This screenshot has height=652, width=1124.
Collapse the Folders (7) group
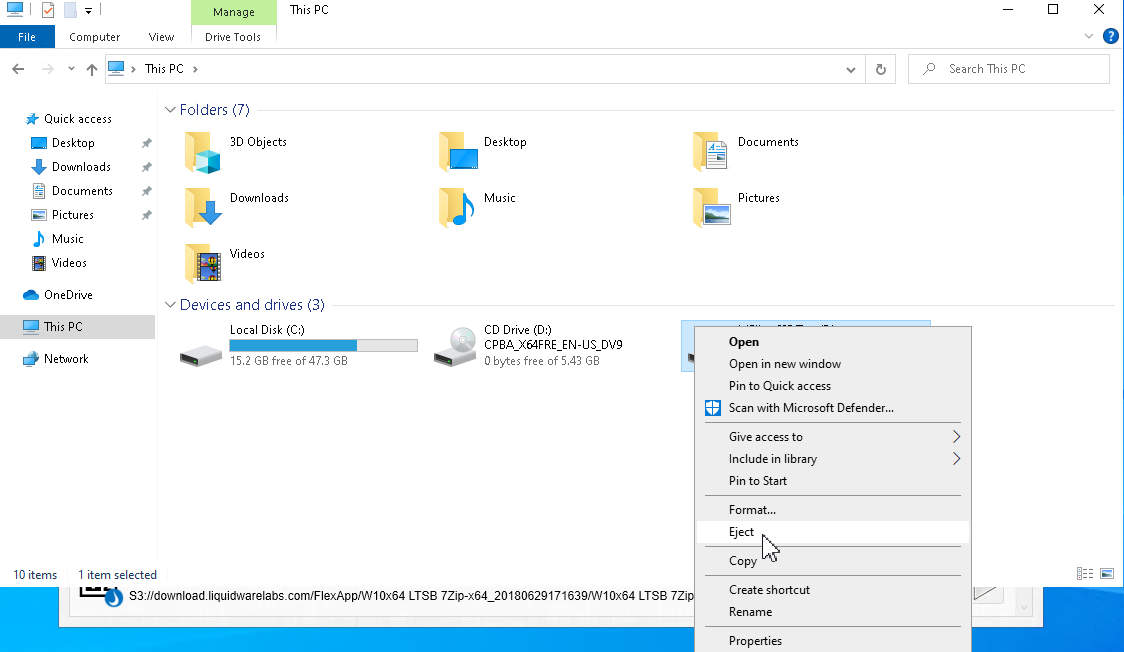(x=170, y=110)
